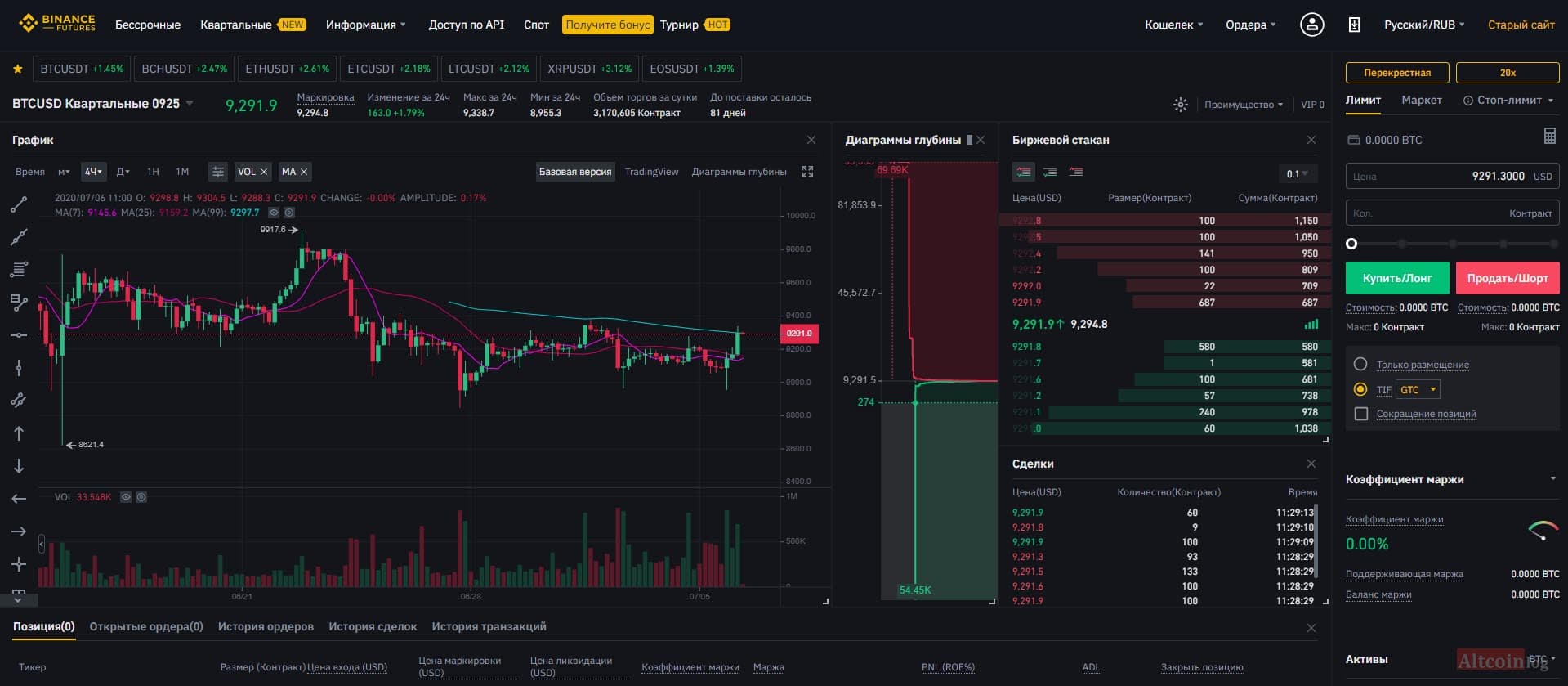Open the 'Старый сайт' link

1521,25
